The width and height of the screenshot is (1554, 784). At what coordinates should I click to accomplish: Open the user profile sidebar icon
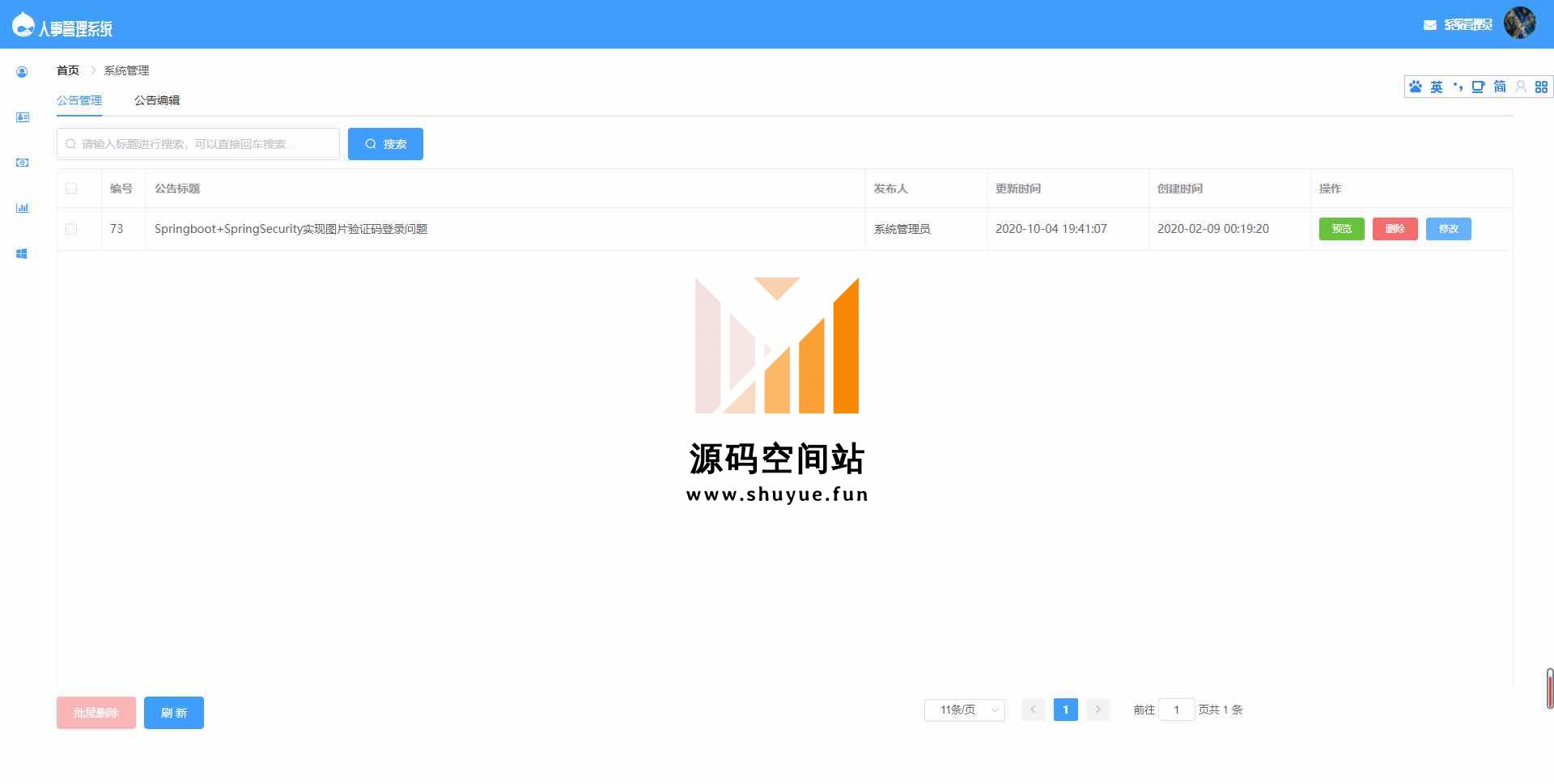click(22, 72)
